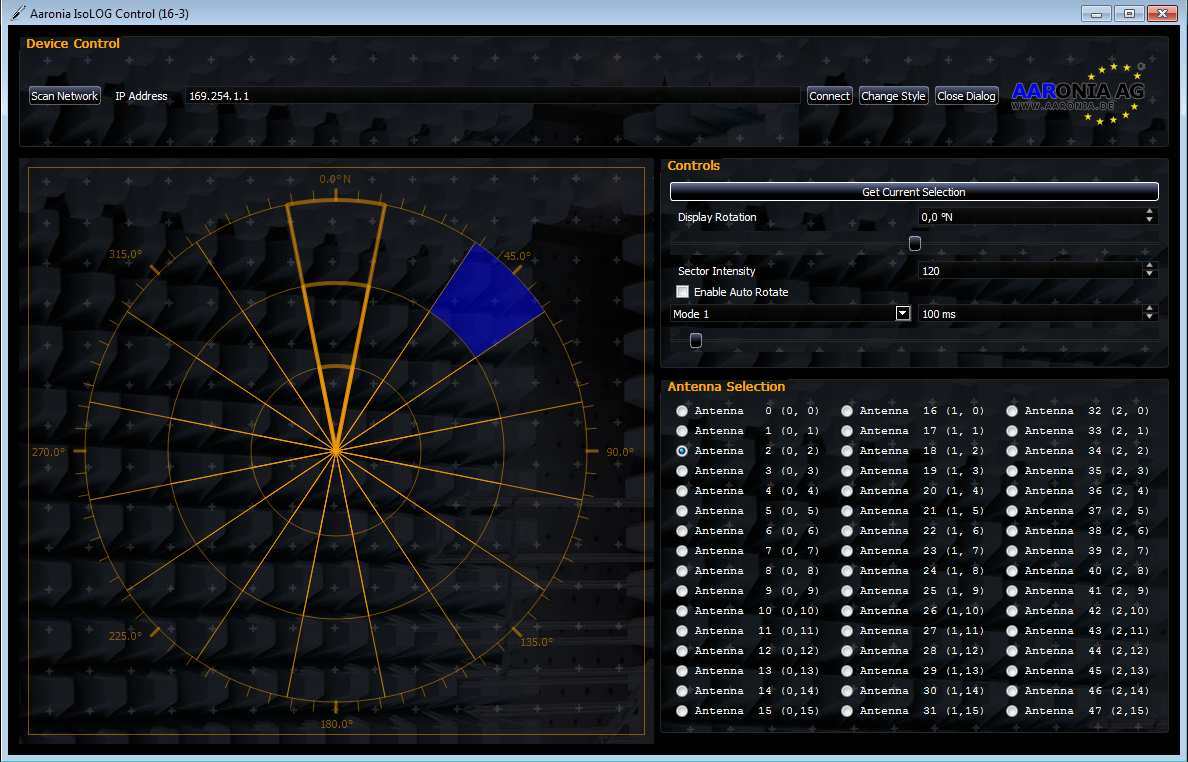The width and height of the screenshot is (1188, 762).
Task: Click the Connect button
Action: coord(829,96)
